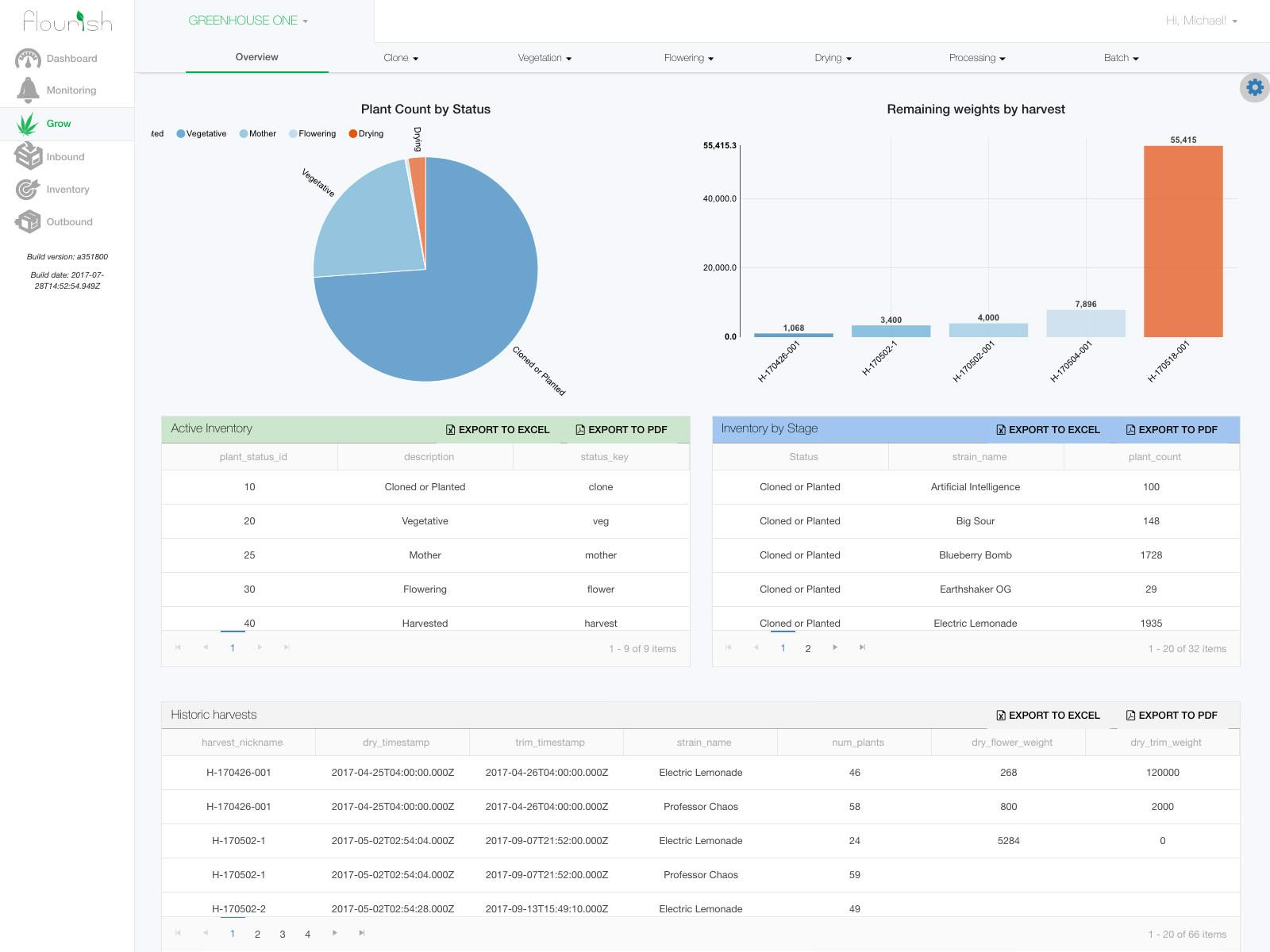Viewport: 1270px width, 952px height.
Task: Select the Inventory target icon
Action: pyautogui.click(x=28, y=189)
